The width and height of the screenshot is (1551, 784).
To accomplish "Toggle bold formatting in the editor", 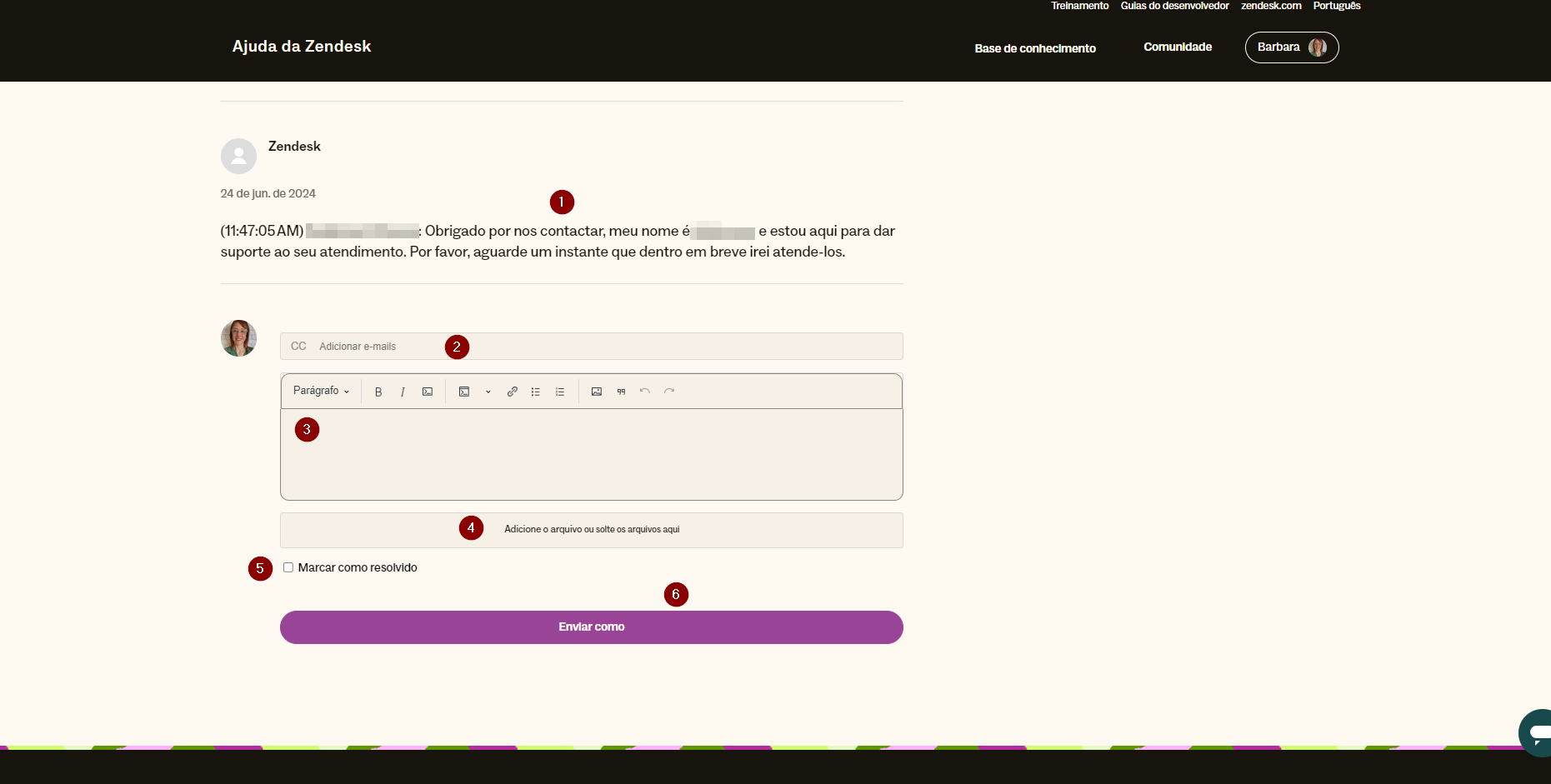I will 378,392.
